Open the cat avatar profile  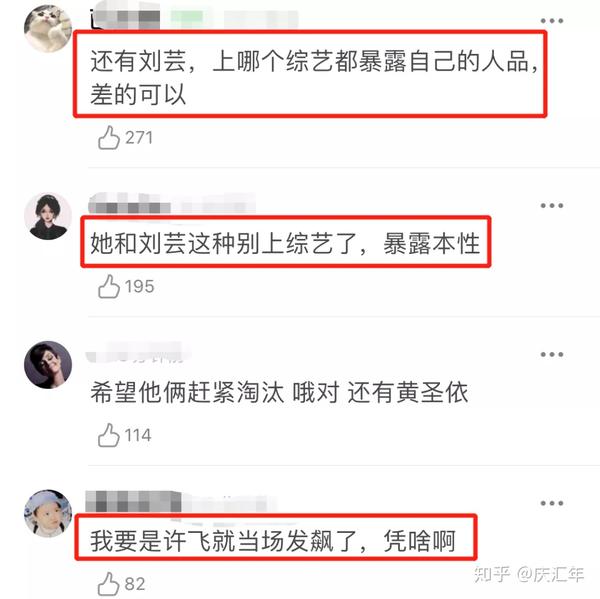[x=48, y=28]
